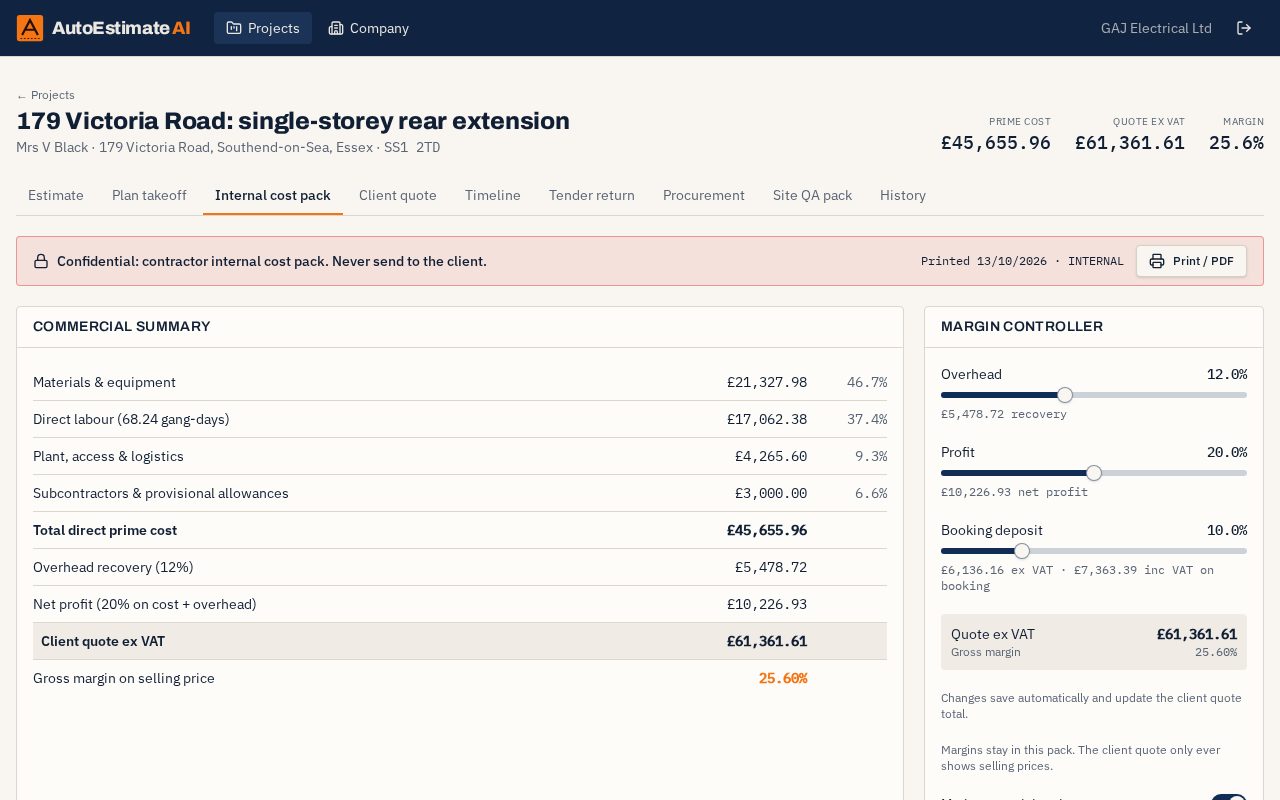Click the Direct labour (68.24 gang-days) row
The width and height of the screenshot is (1280, 800).
tap(460, 419)
